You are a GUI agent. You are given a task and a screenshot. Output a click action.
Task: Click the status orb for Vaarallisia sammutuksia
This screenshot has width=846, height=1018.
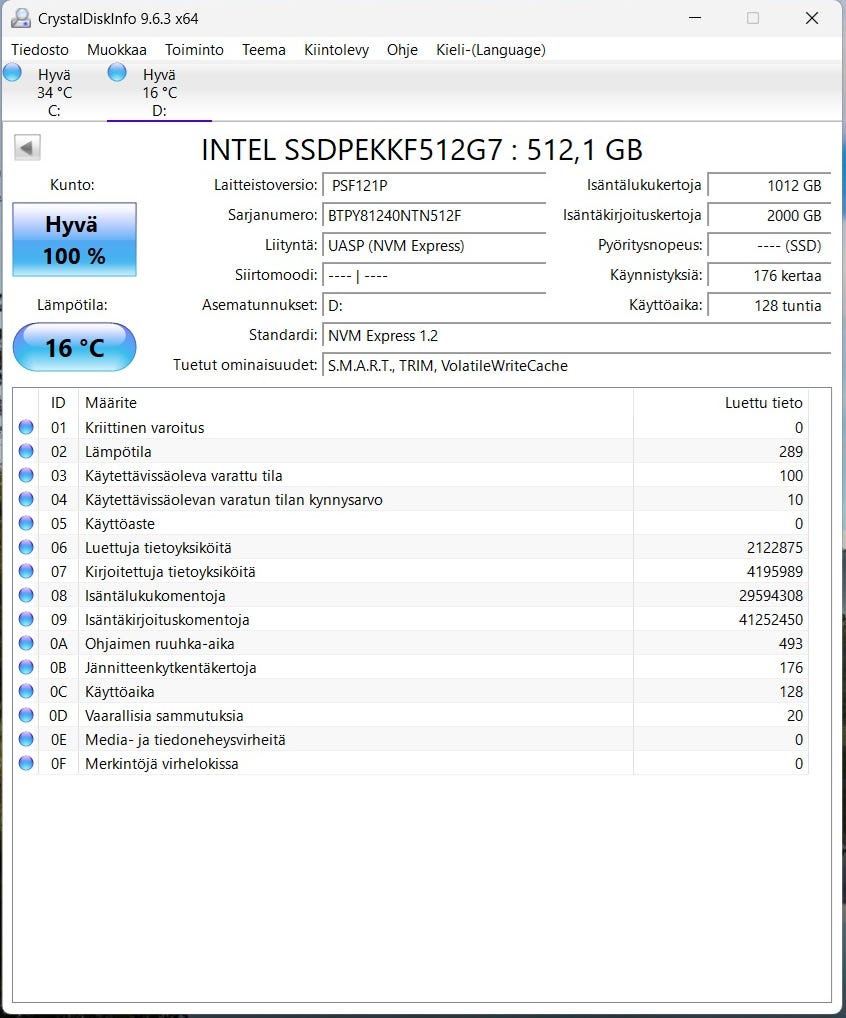tap(26, 715)
